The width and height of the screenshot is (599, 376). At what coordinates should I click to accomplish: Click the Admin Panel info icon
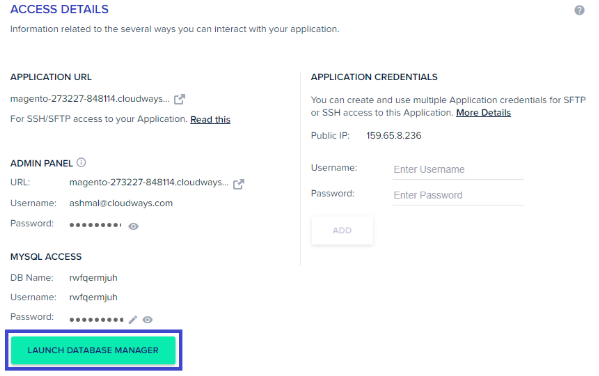tap(81, 162)
